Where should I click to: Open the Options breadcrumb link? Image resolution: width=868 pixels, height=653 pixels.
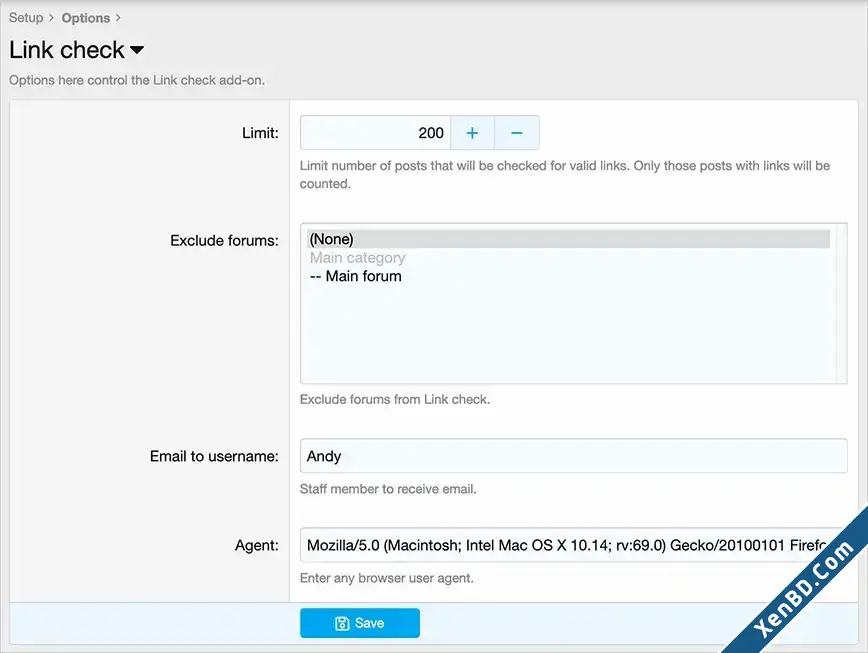tap(86, 18)
